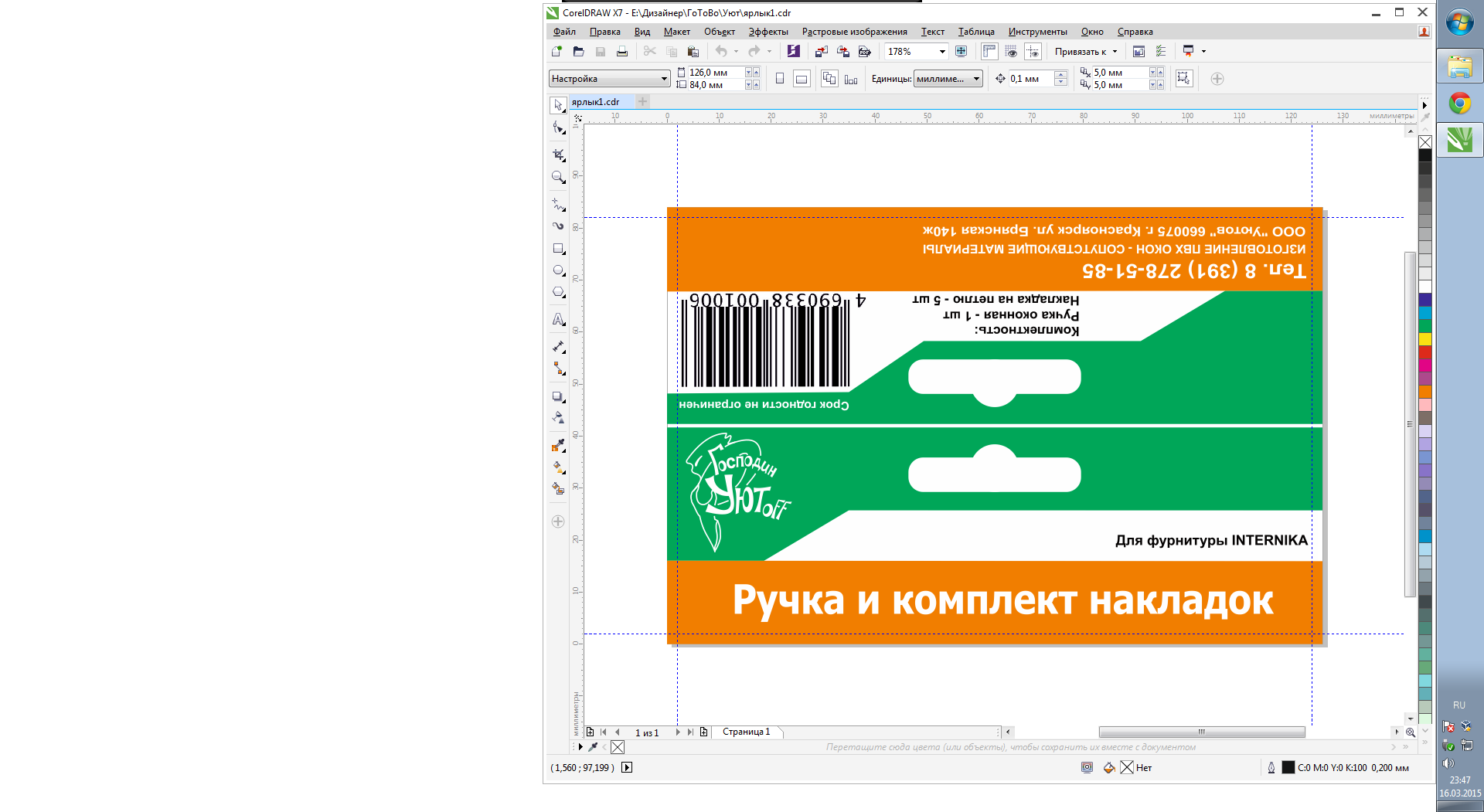Click the quick customize plus on property bar

[x=1217, y=79]
